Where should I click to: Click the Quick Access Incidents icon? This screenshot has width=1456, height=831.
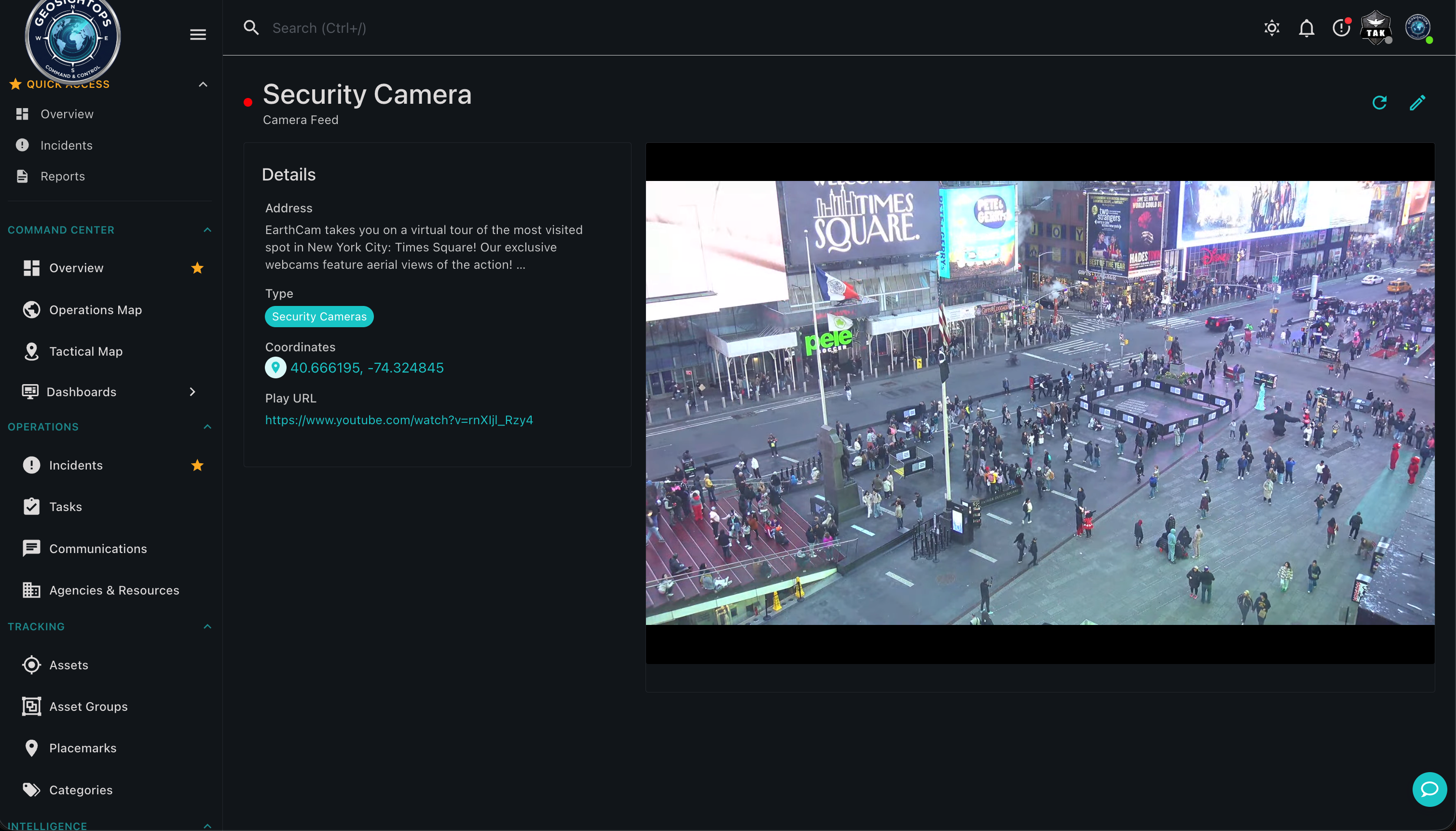click(x=22, y=145)
